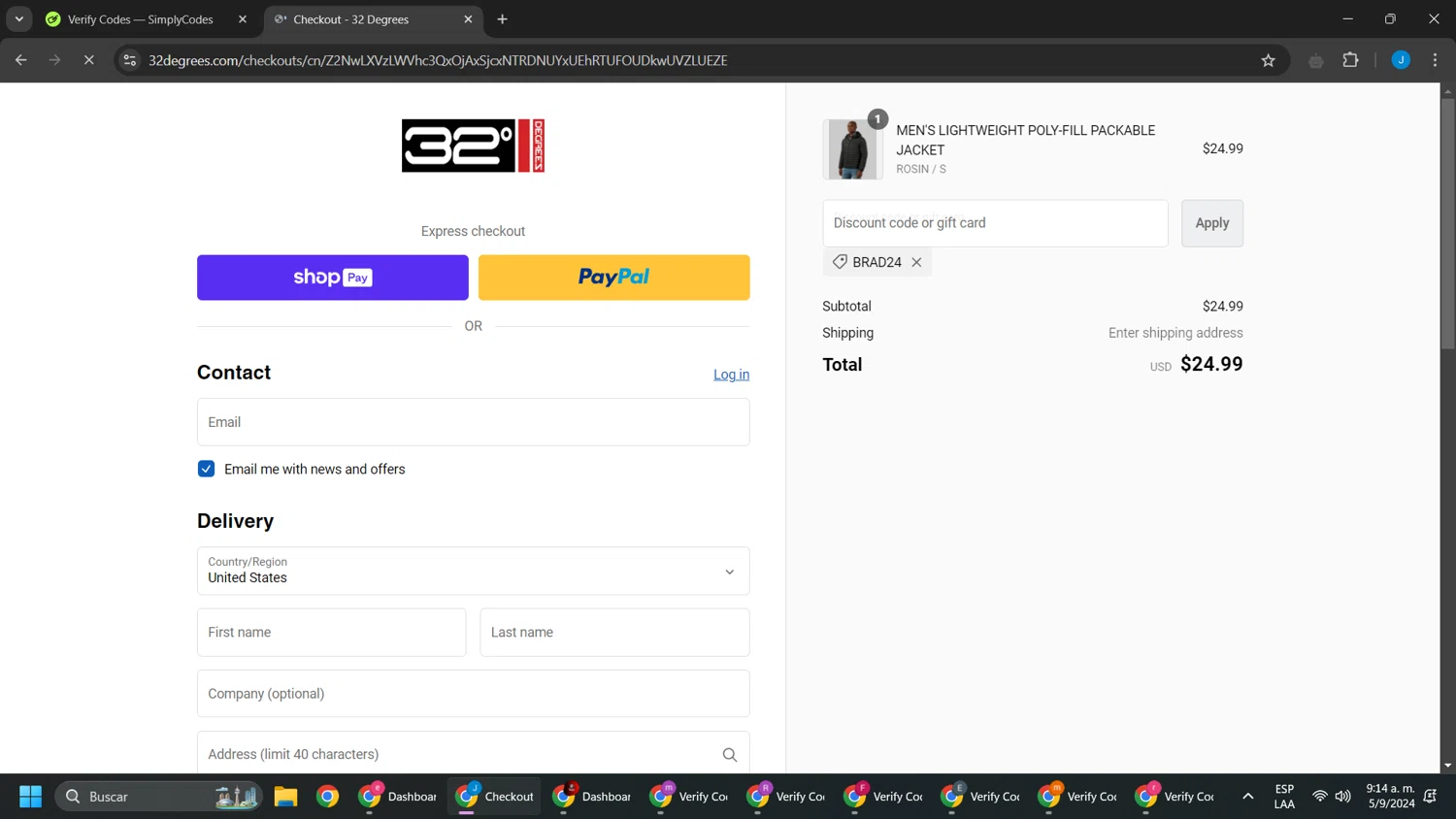Focus the Email input field

(473, 422)
